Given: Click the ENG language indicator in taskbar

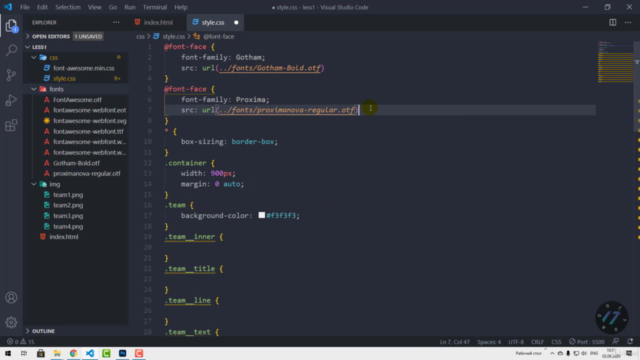Looking at the screenshot, I should [594, 353].
